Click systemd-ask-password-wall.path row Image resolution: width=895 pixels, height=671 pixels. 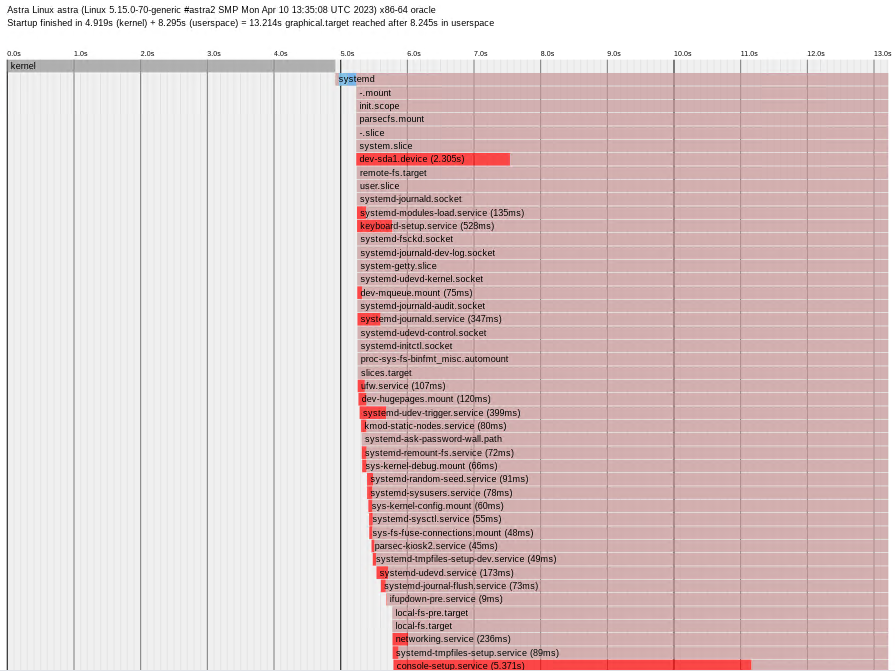pyautogui.click(x=433, y=438)
